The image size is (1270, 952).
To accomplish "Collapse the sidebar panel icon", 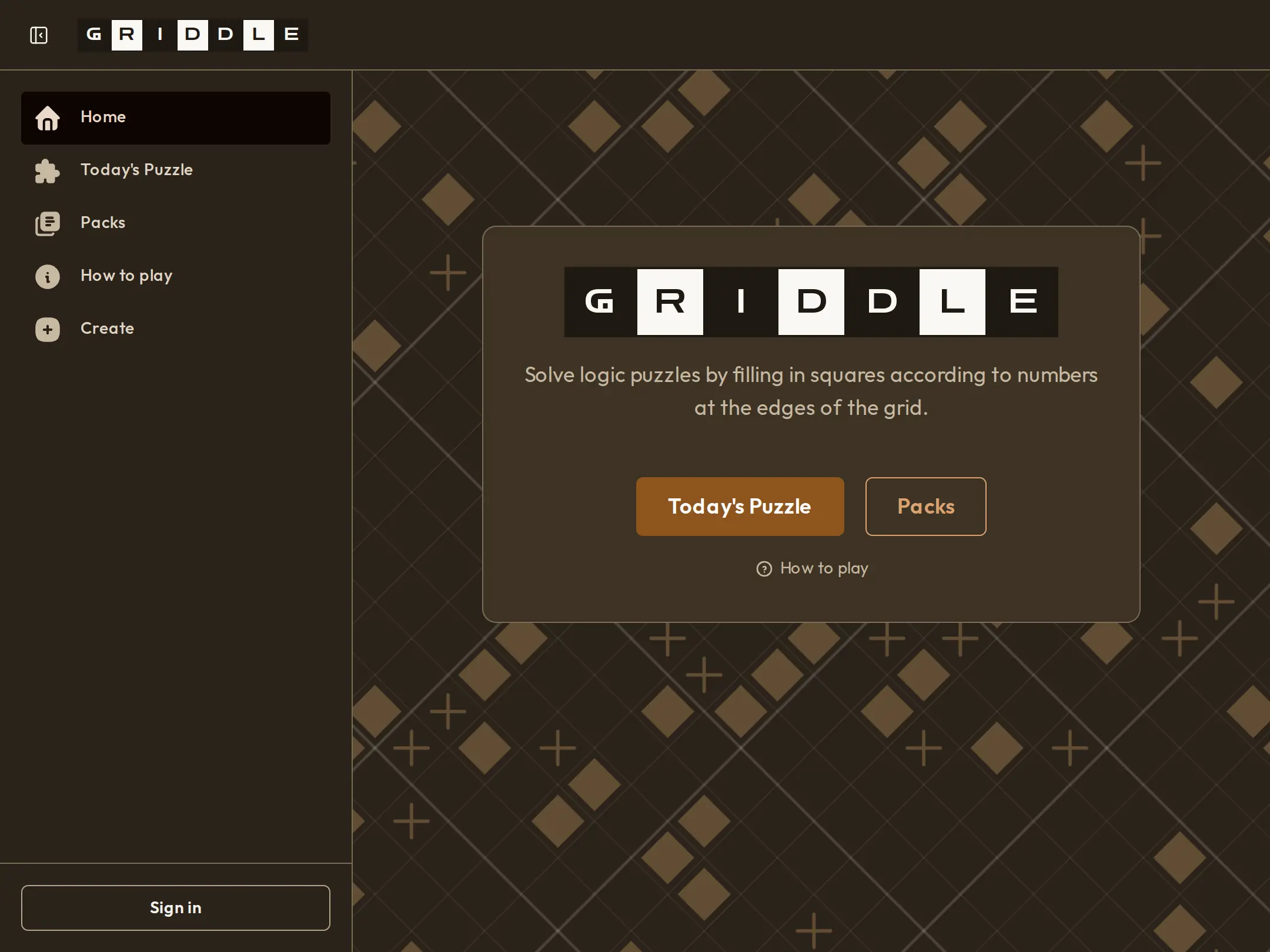I will [39, 35].
